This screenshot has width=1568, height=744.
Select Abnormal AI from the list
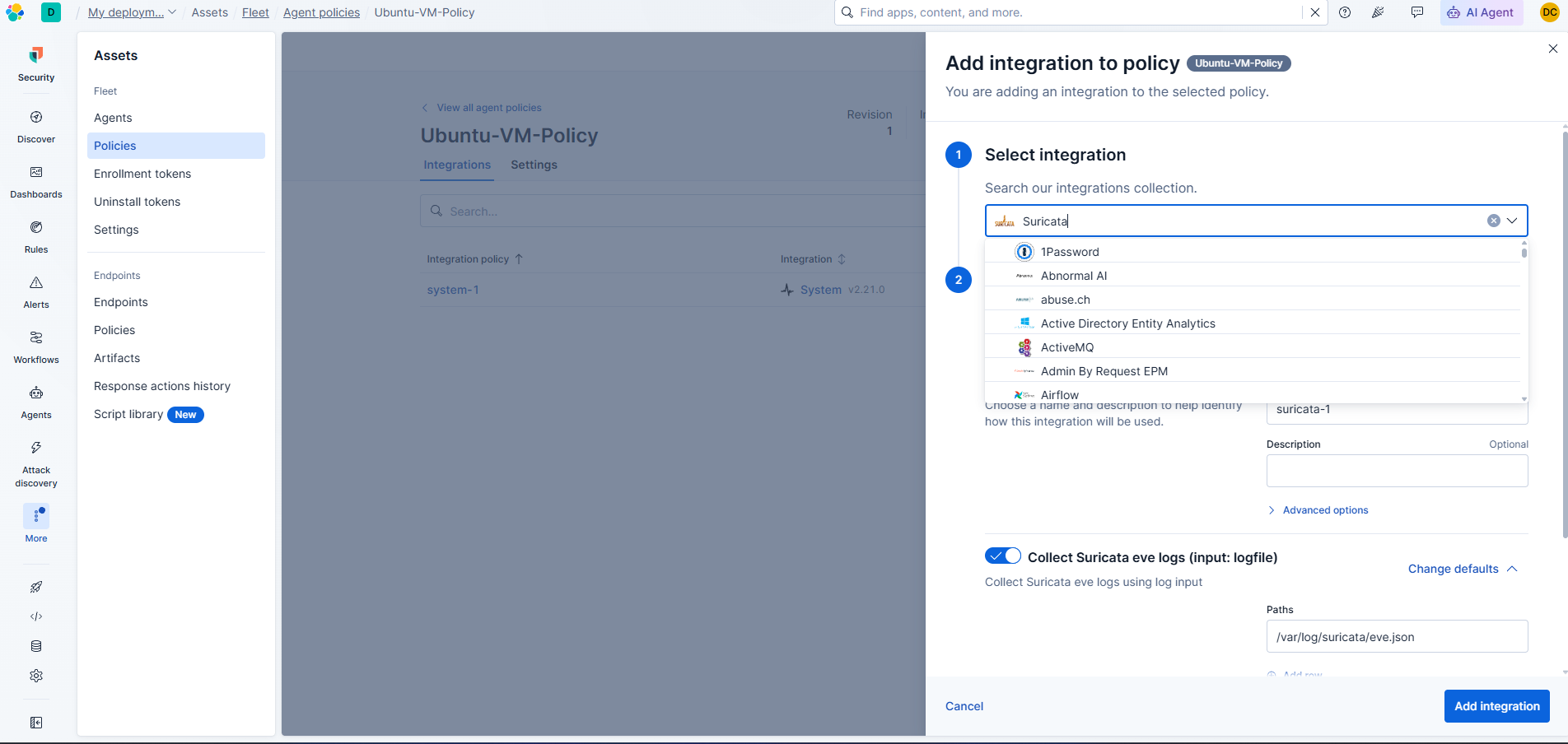[x=1253, y=276]
